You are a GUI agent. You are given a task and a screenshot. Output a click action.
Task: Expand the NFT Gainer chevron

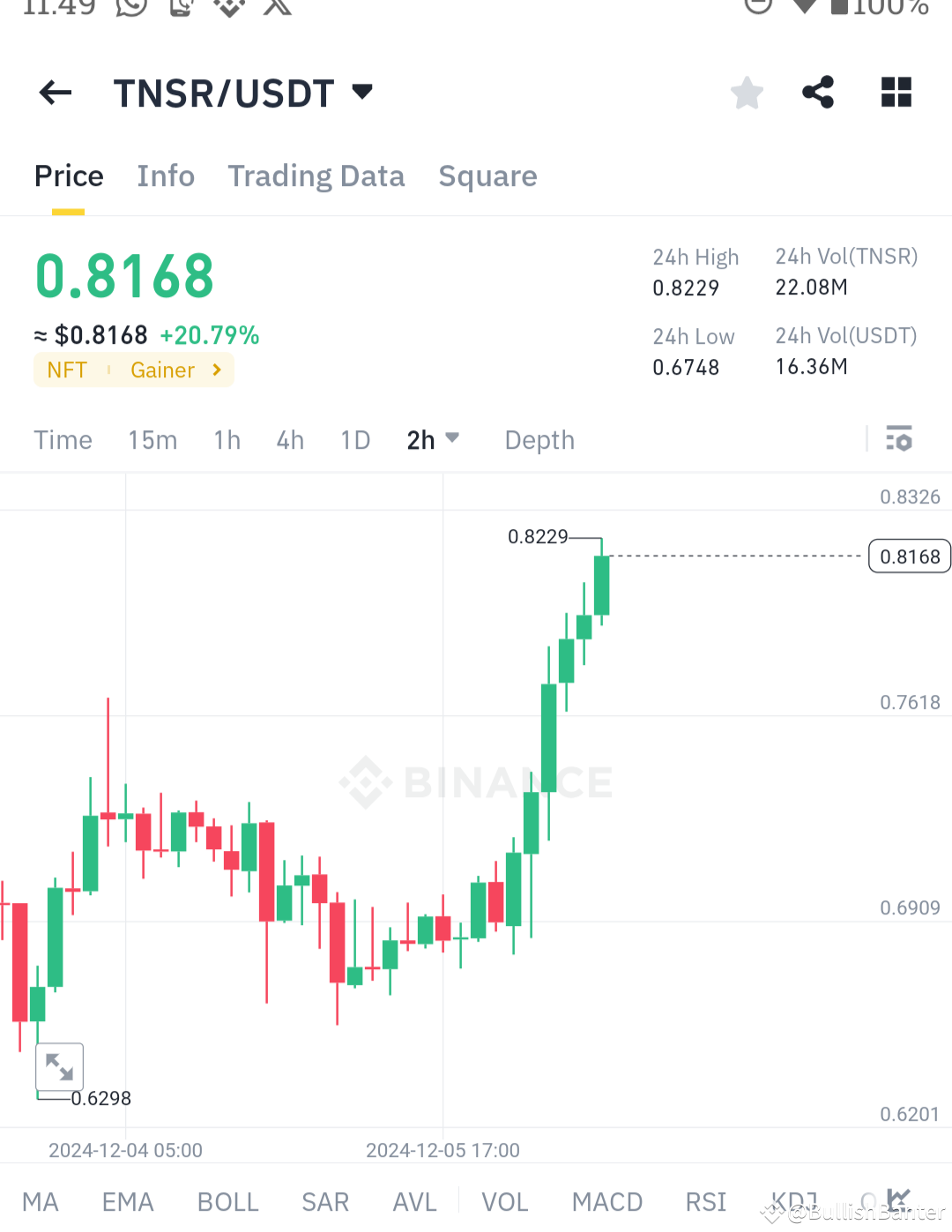click(x=216, y=370)
